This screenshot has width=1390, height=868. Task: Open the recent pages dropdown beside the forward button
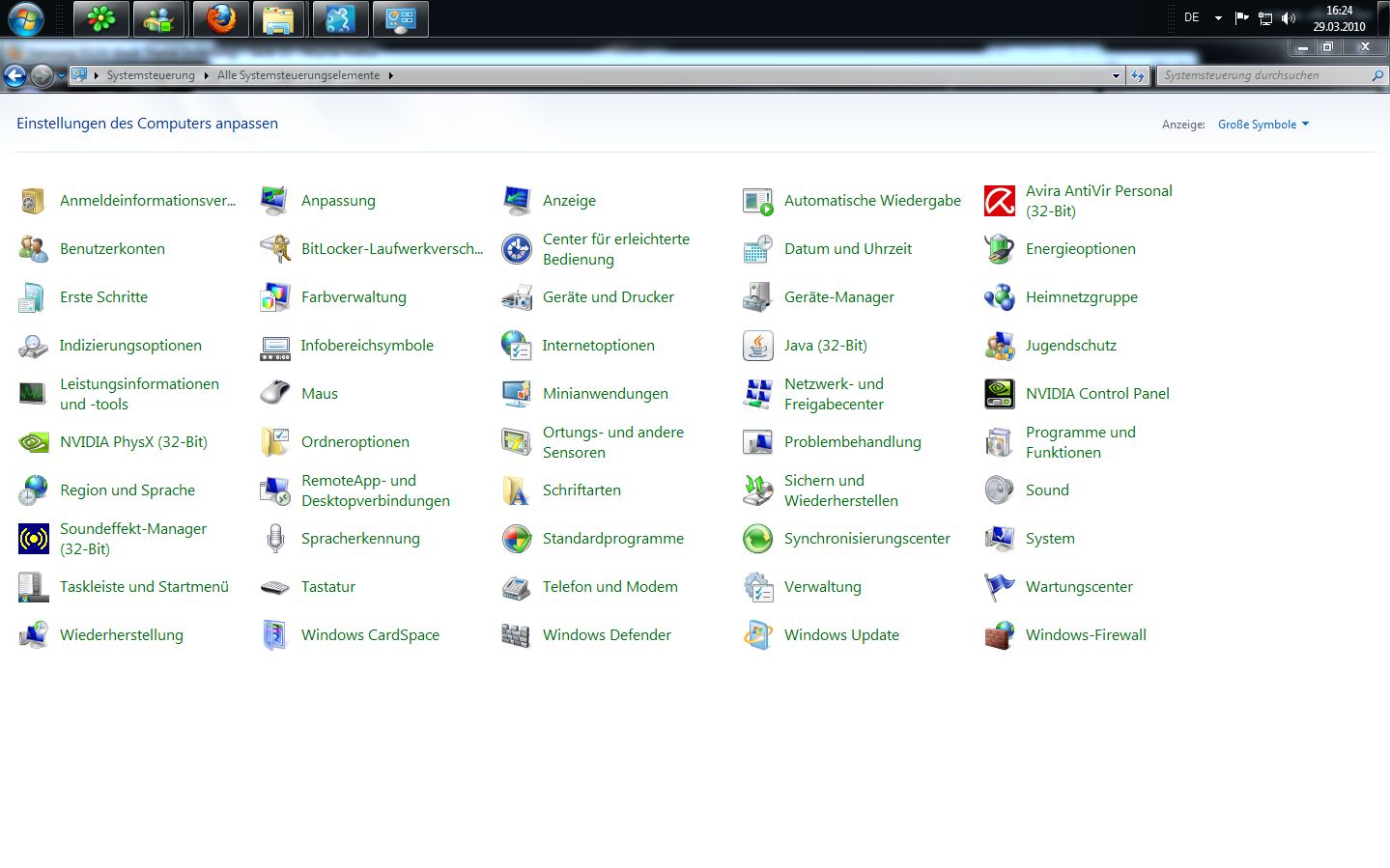61,75
